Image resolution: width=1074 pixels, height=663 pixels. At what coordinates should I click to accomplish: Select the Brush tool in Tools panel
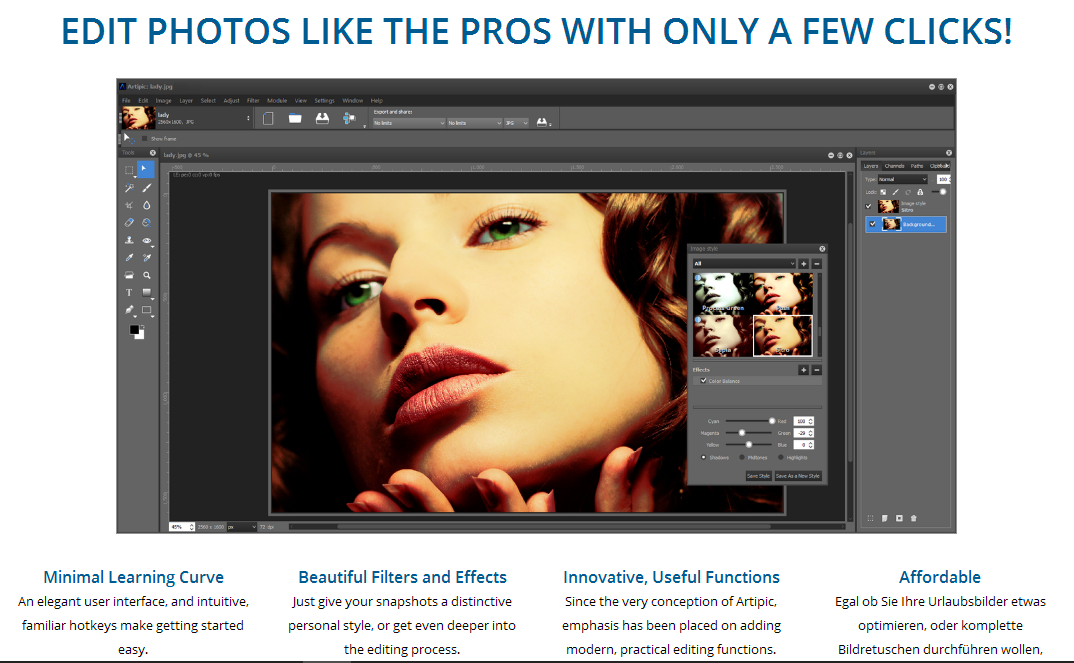(x=147, y=188)
